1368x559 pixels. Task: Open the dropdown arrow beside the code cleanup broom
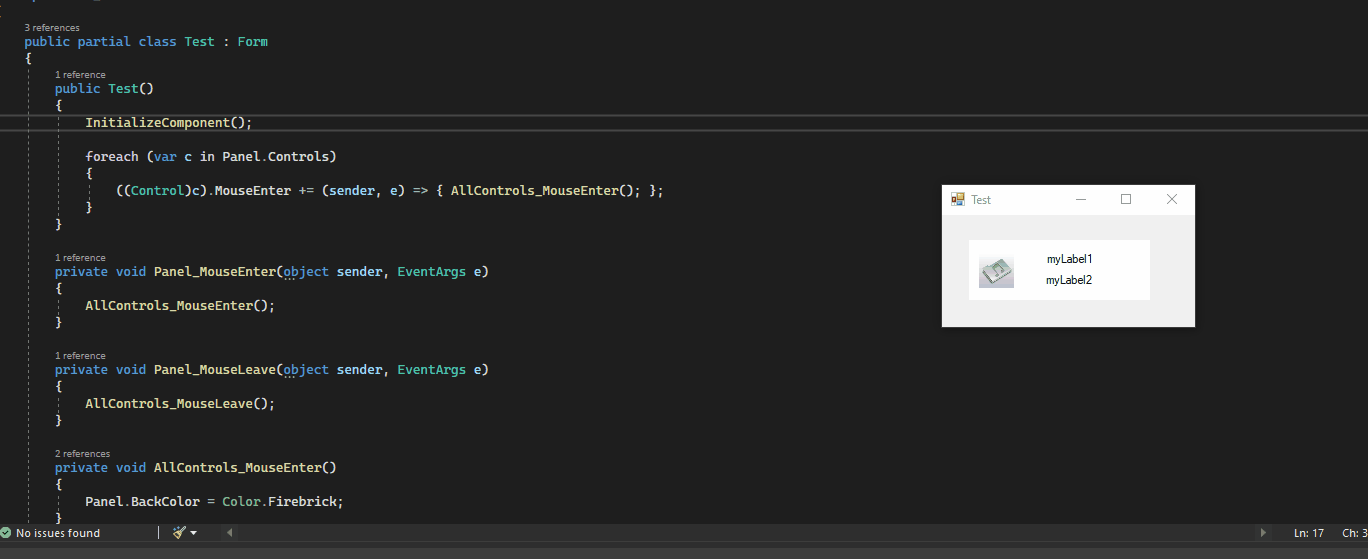193,533
